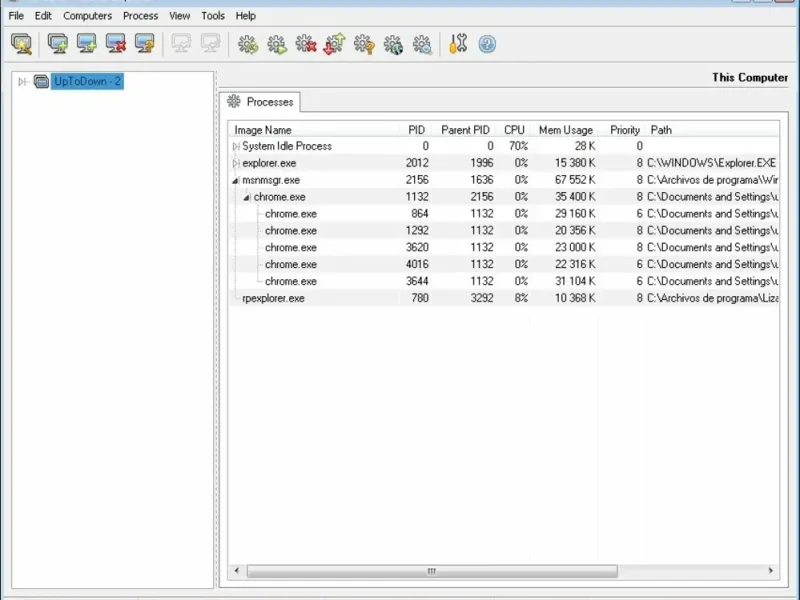Select the UpToDown - 2 computer
The image size is (800, 600).
coord(87,81)
